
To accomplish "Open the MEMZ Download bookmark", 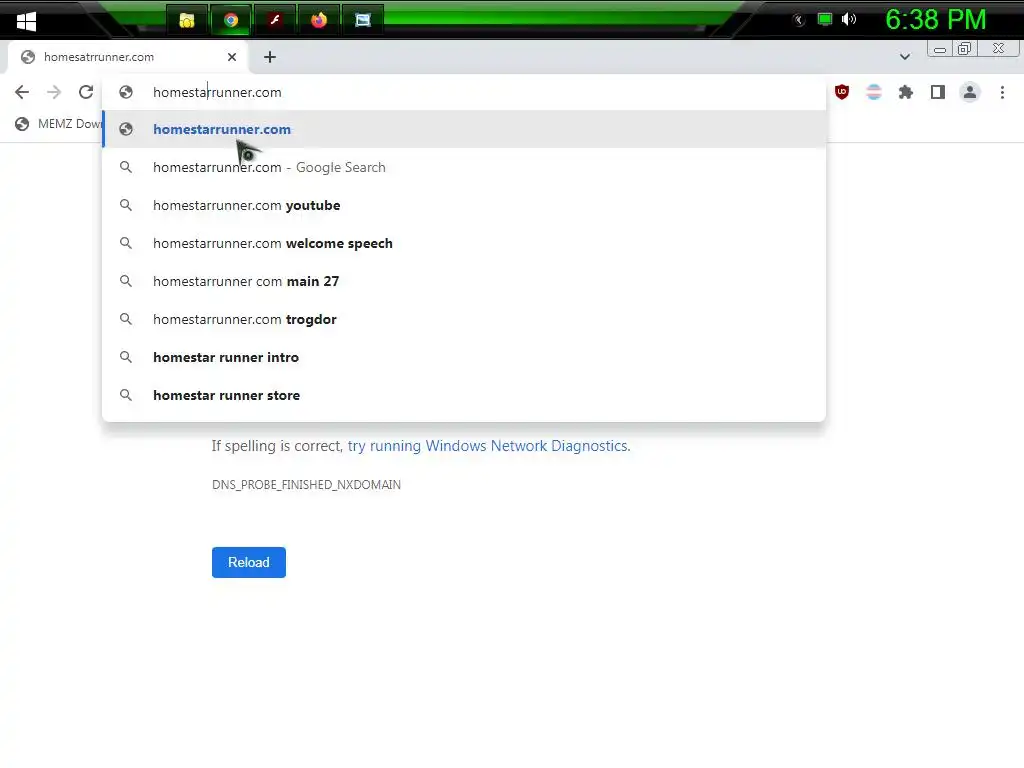I will 59,123.
